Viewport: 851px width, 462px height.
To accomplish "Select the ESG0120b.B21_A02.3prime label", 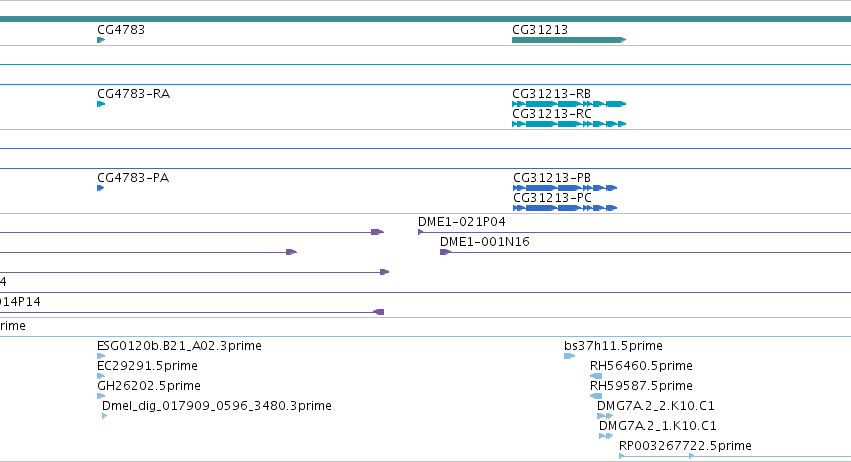I will point(179,346).
